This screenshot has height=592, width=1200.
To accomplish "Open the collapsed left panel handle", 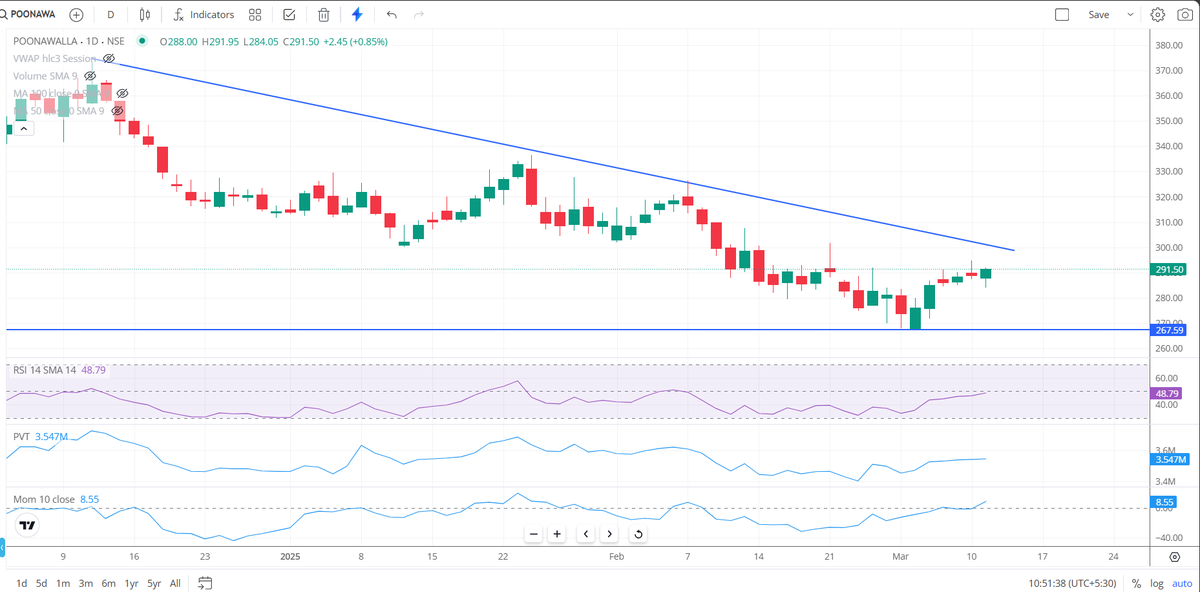I will click(2, 547).
